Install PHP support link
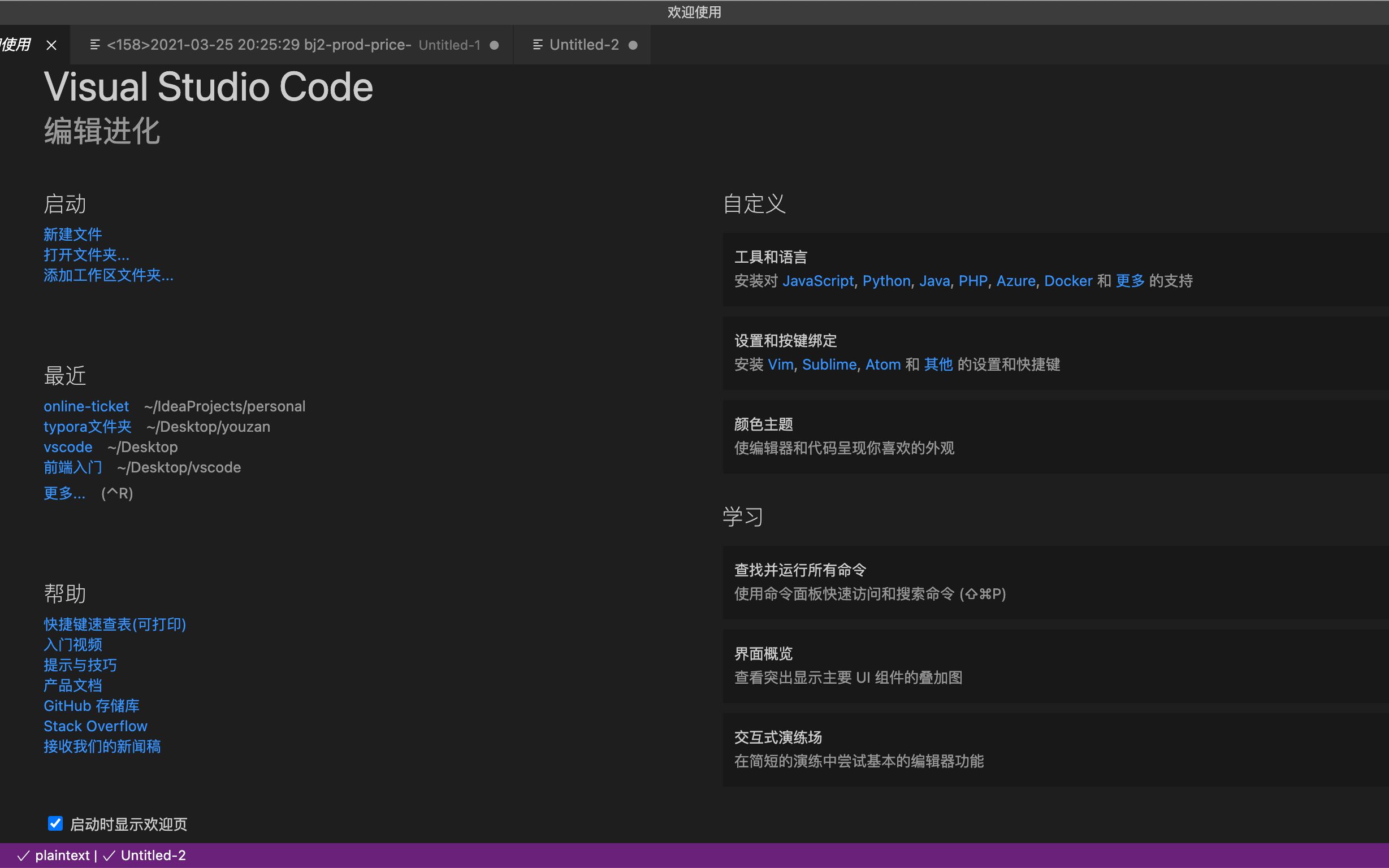 pos(973,281)
